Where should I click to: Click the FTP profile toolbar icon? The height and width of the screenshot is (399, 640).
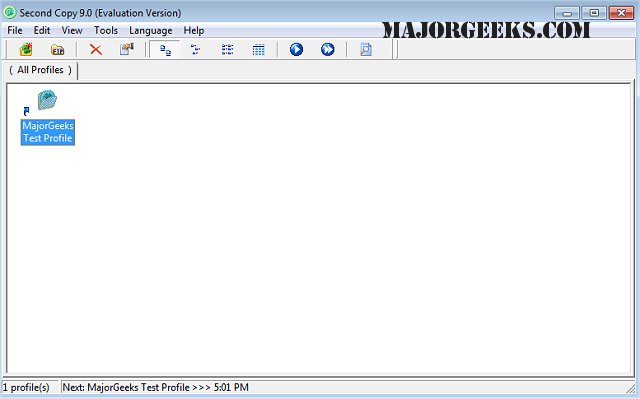coord(58,50)
